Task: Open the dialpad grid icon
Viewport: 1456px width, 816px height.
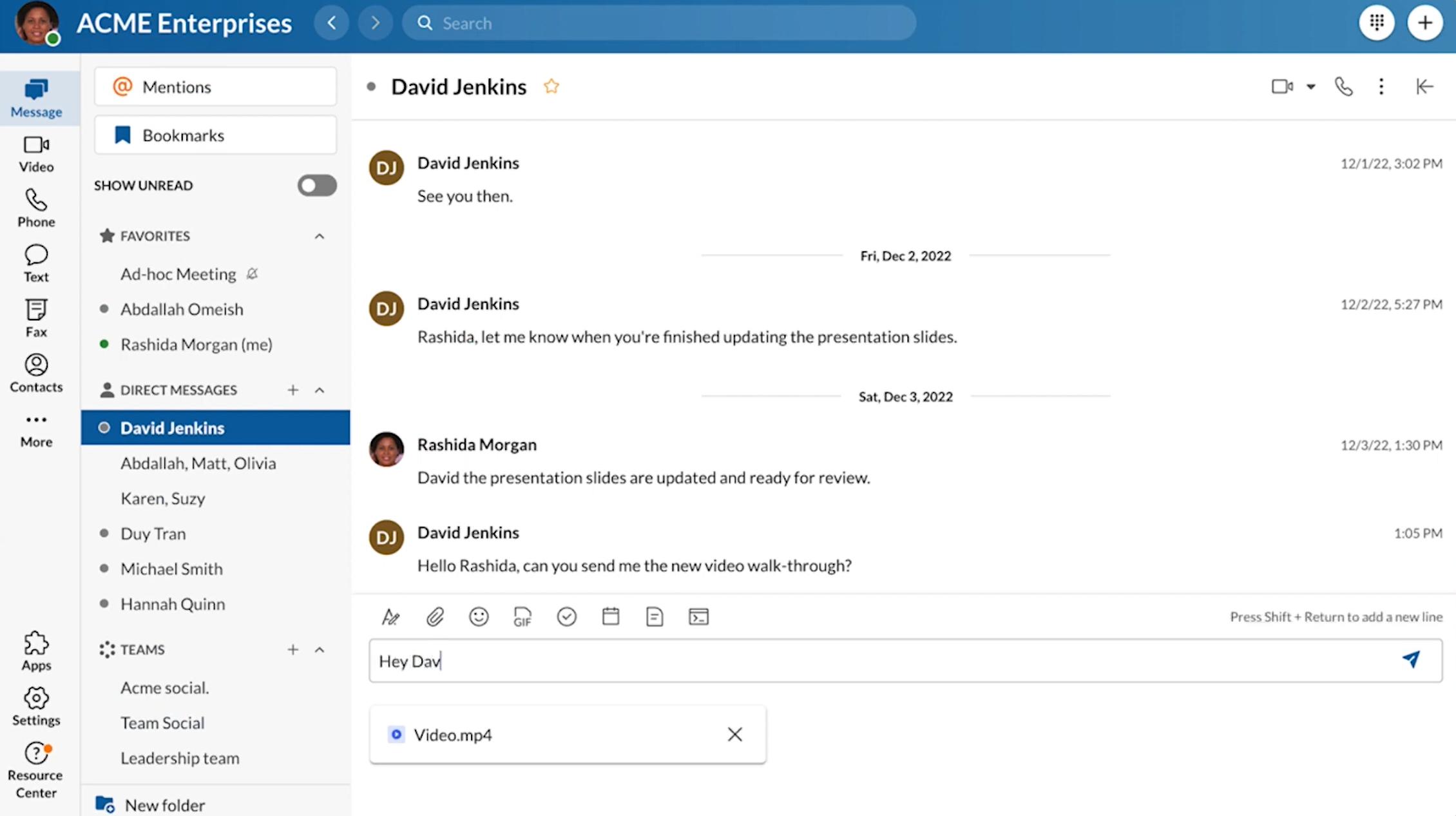Action: (x=1377, y=23)
